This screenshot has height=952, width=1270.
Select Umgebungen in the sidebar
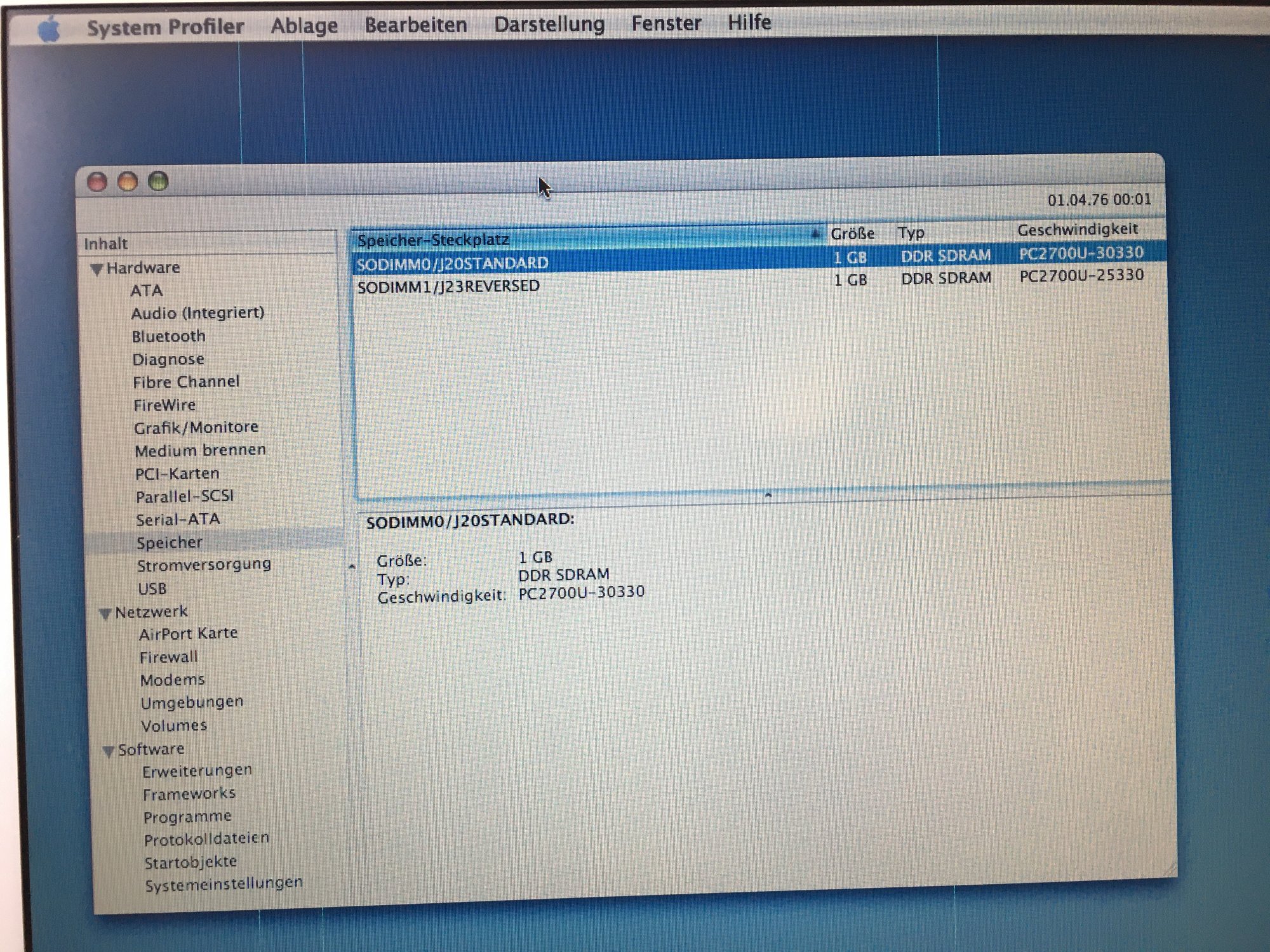tap(192, 703)
